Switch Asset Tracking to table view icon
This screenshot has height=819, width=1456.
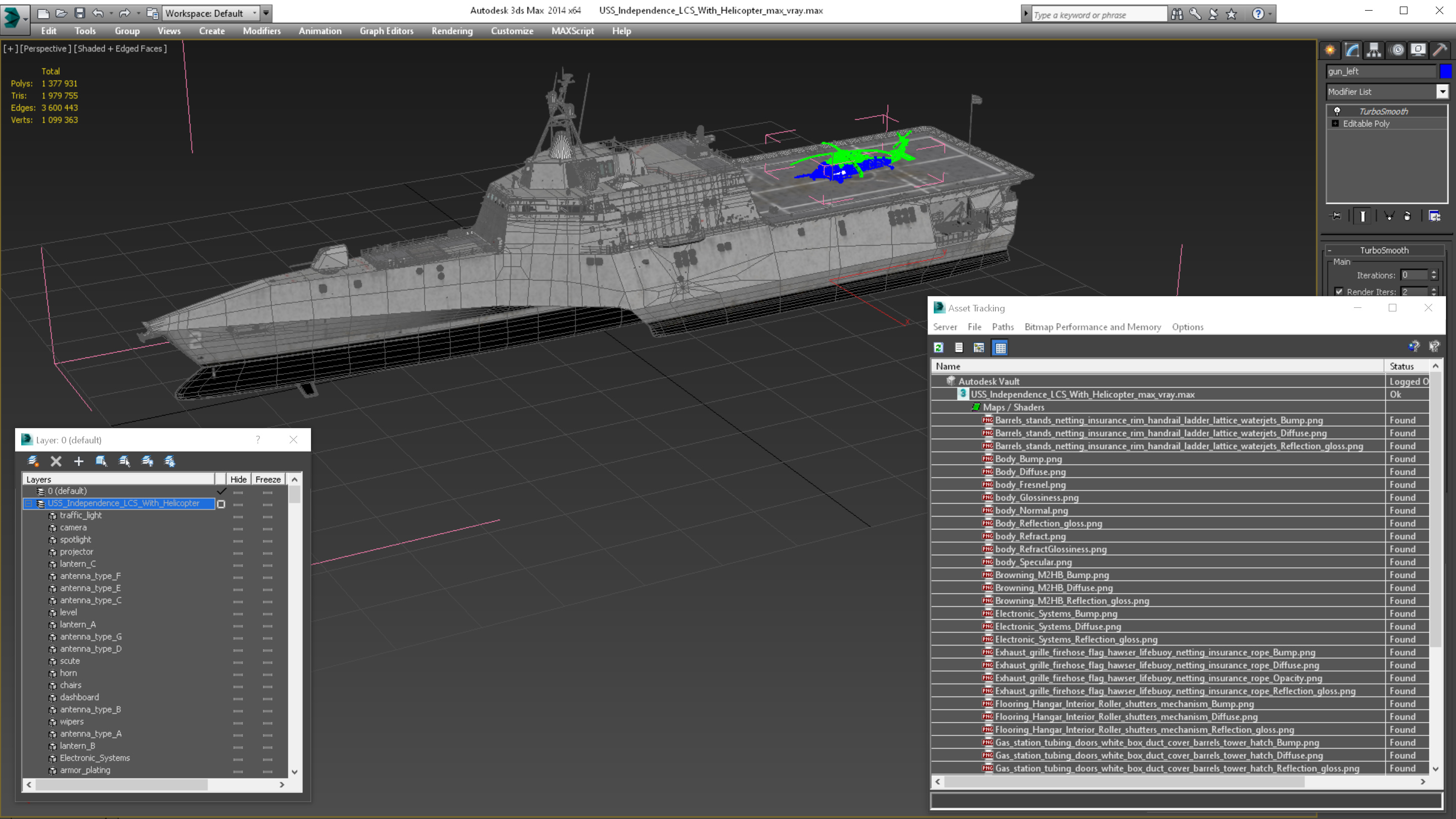click(1000, 348)
